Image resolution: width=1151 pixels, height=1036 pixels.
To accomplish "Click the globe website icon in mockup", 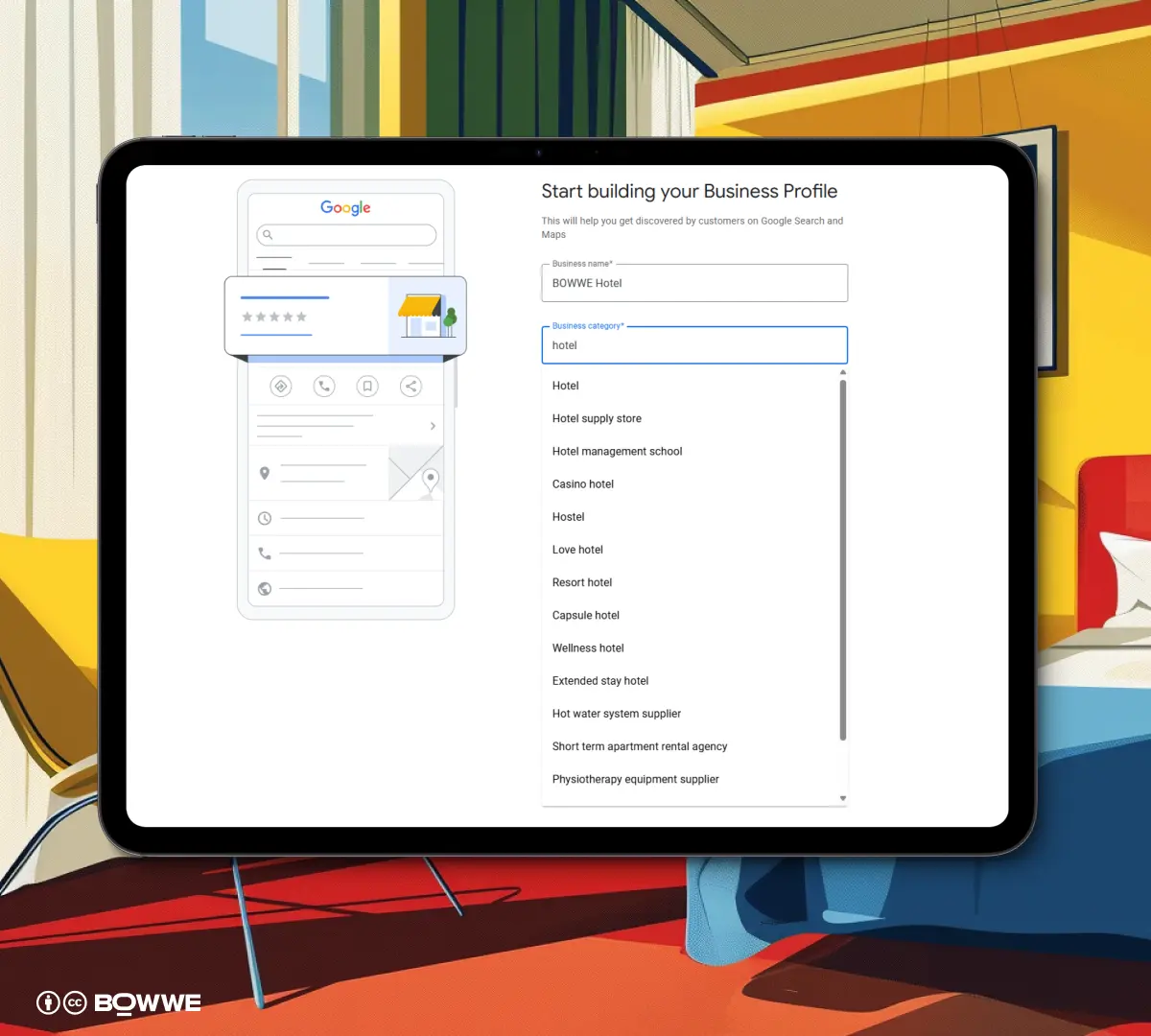I will (x=265, y=589).
